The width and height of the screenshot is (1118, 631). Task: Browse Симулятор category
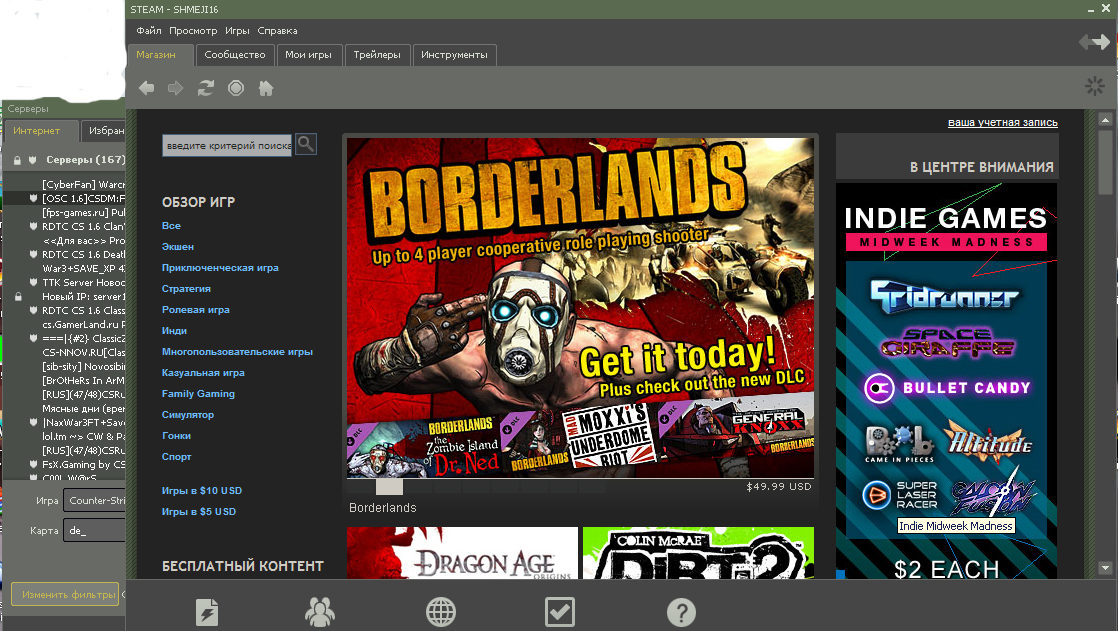click(188, 414)
